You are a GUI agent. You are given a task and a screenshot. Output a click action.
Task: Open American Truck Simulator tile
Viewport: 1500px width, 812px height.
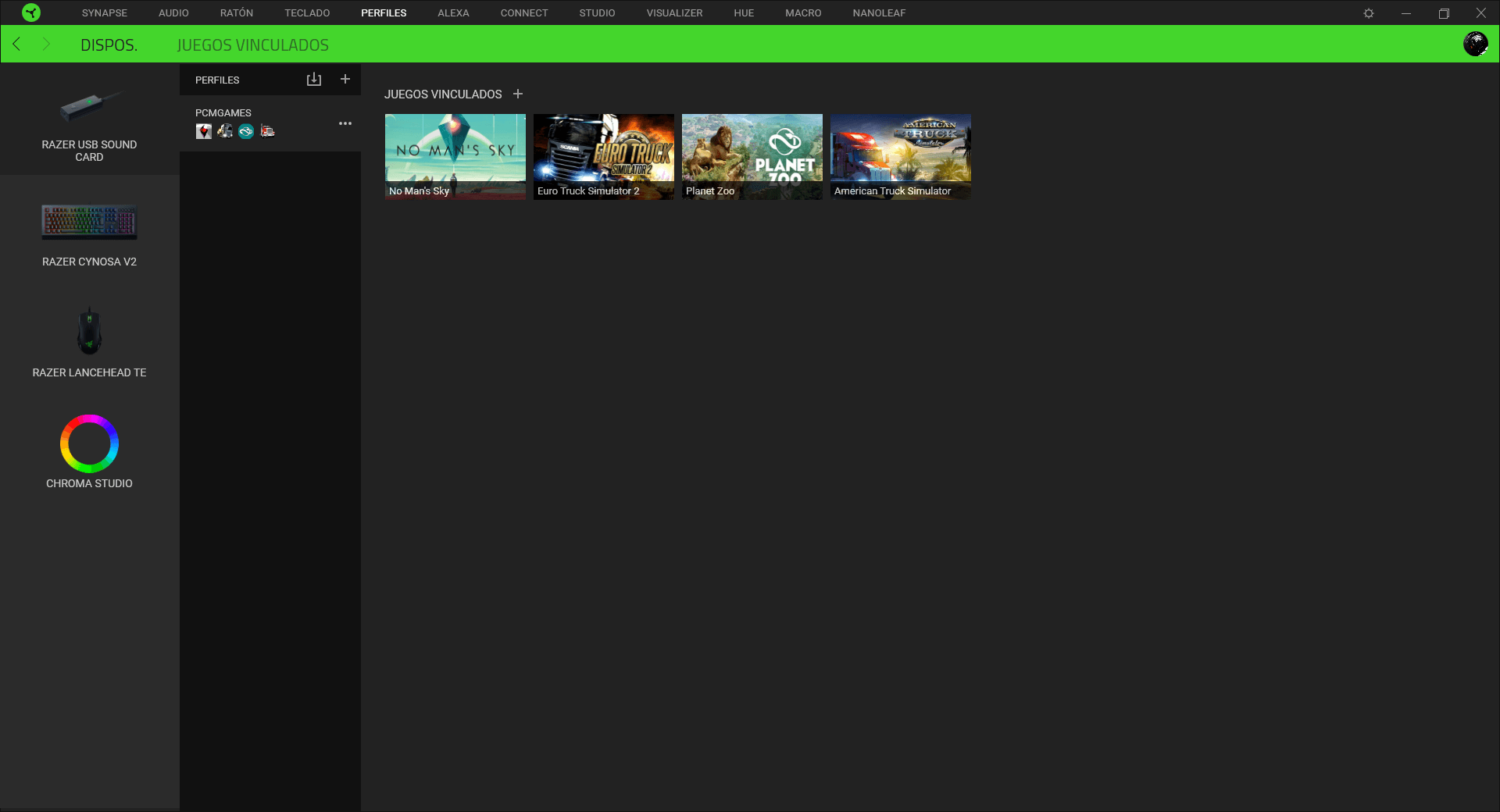pos(901,157)
